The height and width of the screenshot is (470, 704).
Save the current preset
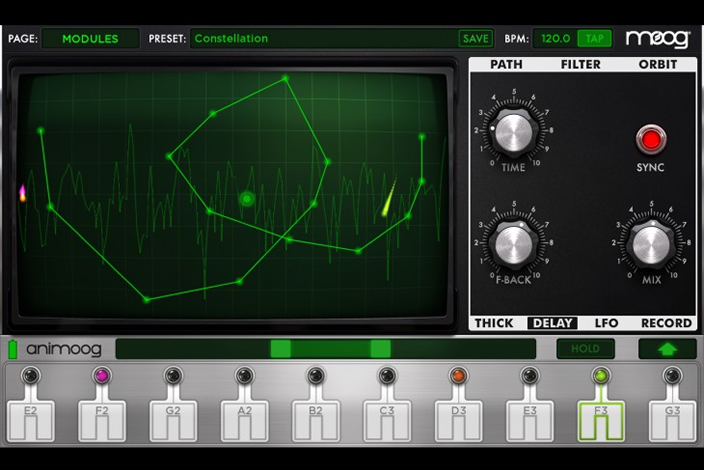coord(475,39)
